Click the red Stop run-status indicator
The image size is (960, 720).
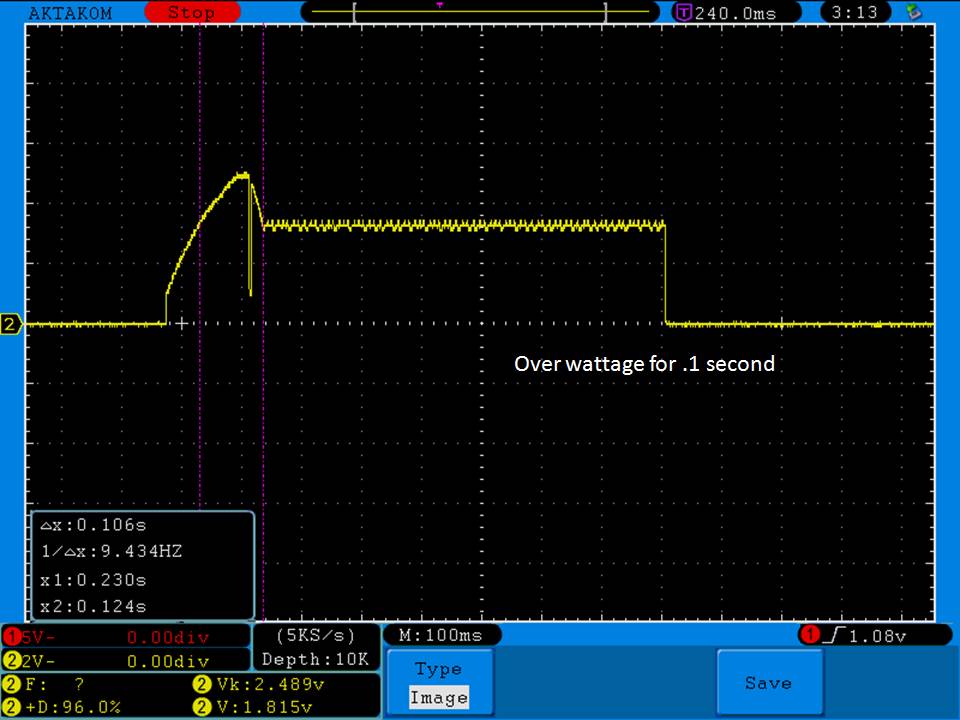(x=190, y=13)
